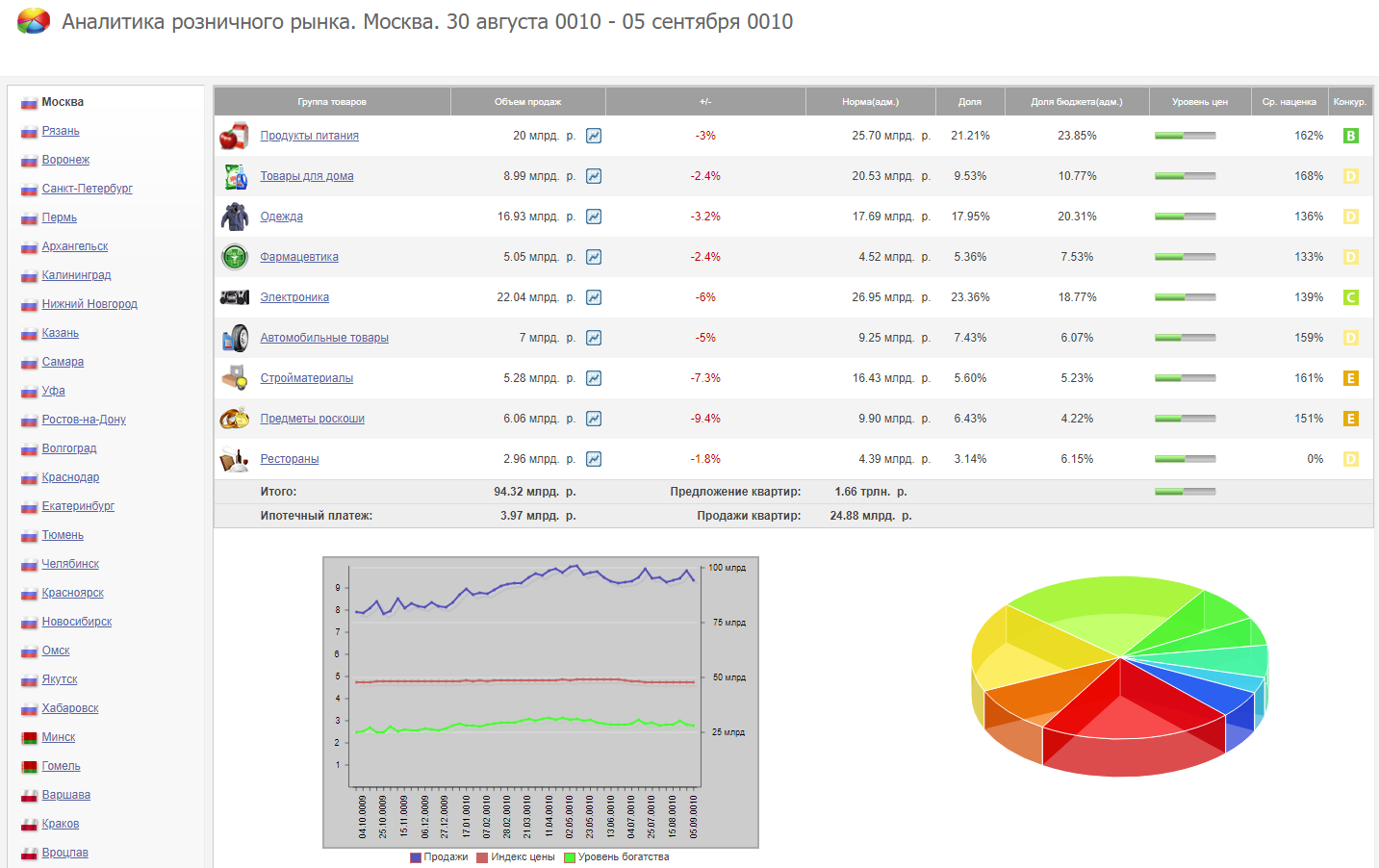Viewport: 1379px width, 868px height.
Task: Click the green B competition badge
Action: (x=1350, y=136)
